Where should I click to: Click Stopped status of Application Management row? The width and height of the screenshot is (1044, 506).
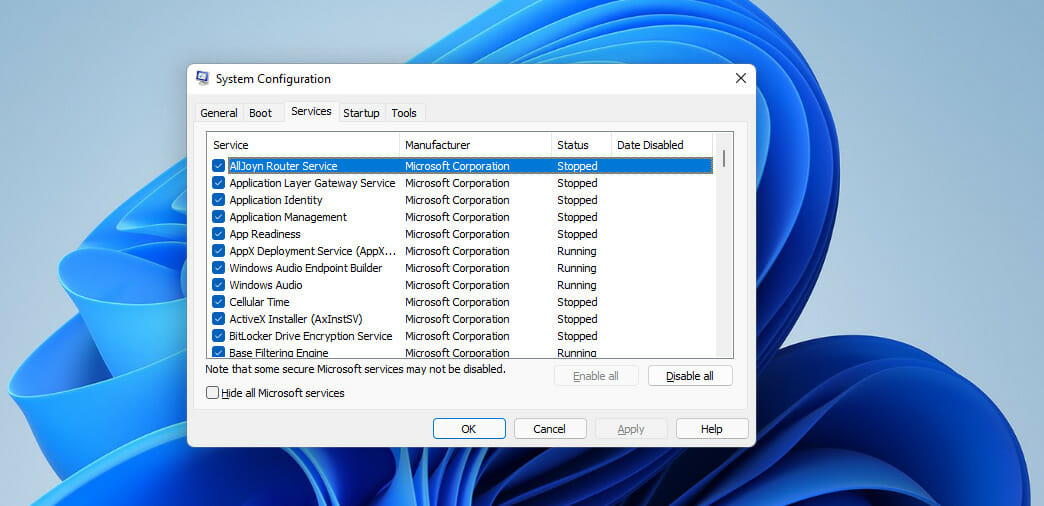tap(577, 217)
